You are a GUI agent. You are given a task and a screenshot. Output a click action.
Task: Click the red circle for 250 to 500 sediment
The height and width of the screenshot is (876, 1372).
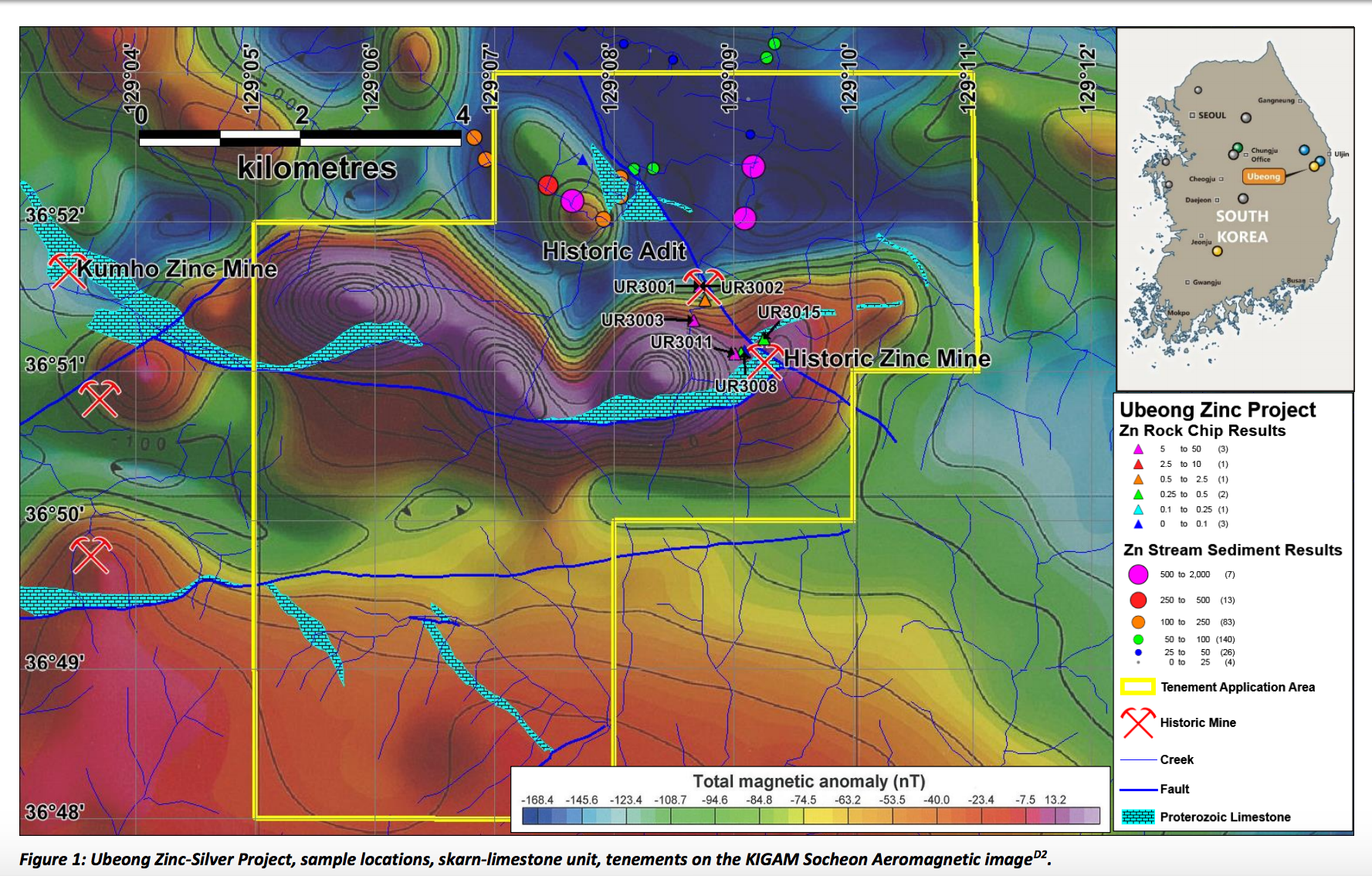[1137, 600]
